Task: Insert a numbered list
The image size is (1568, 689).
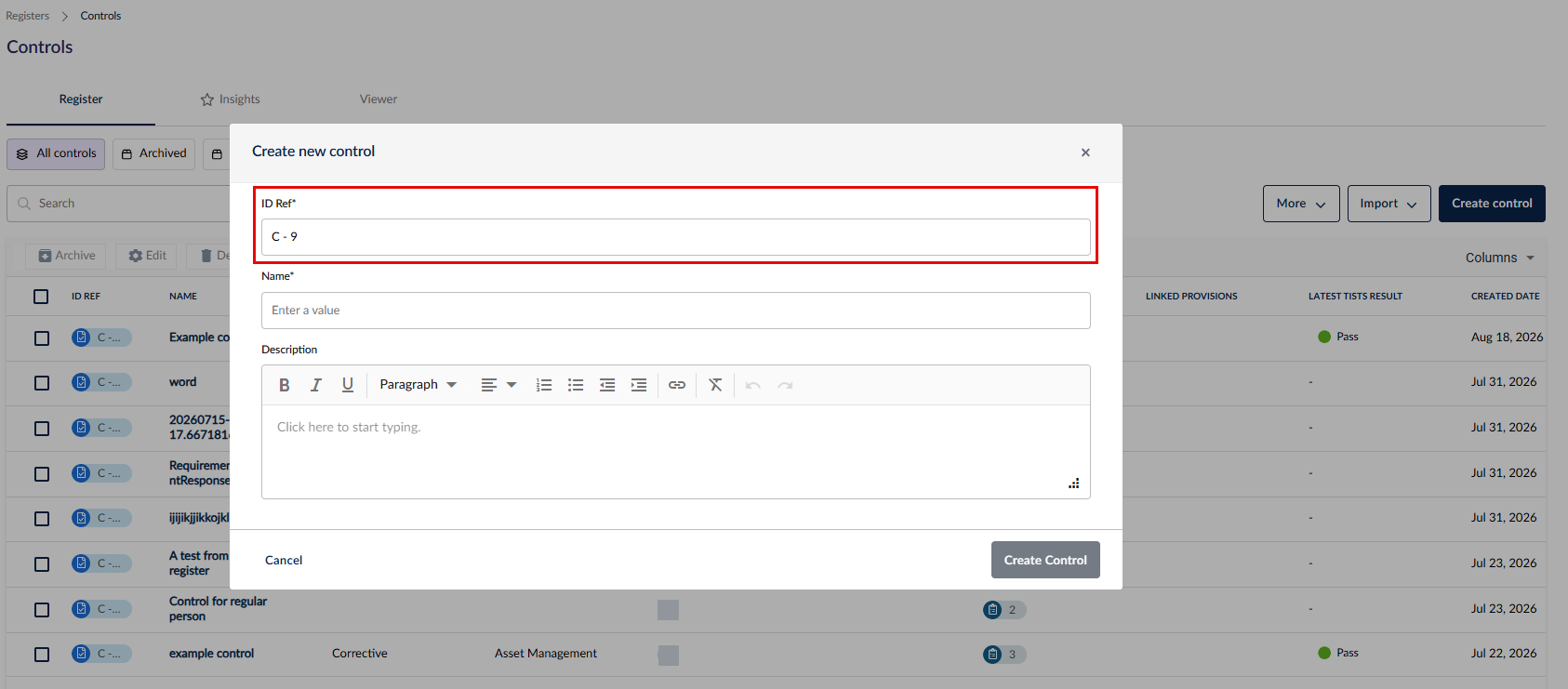Action: (544, 385)
